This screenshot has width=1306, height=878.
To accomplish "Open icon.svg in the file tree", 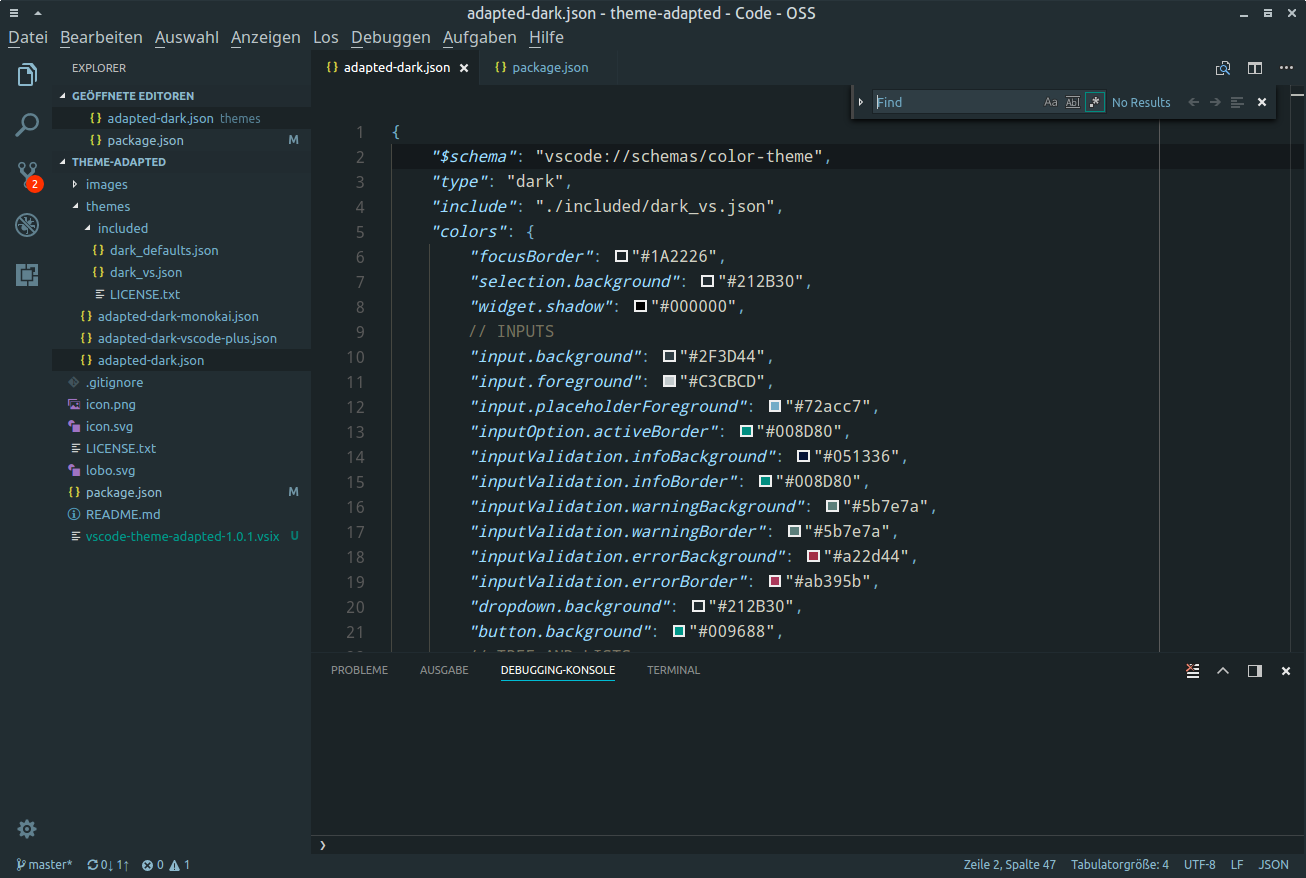I will pyautogui.click(x=110, y=426).
